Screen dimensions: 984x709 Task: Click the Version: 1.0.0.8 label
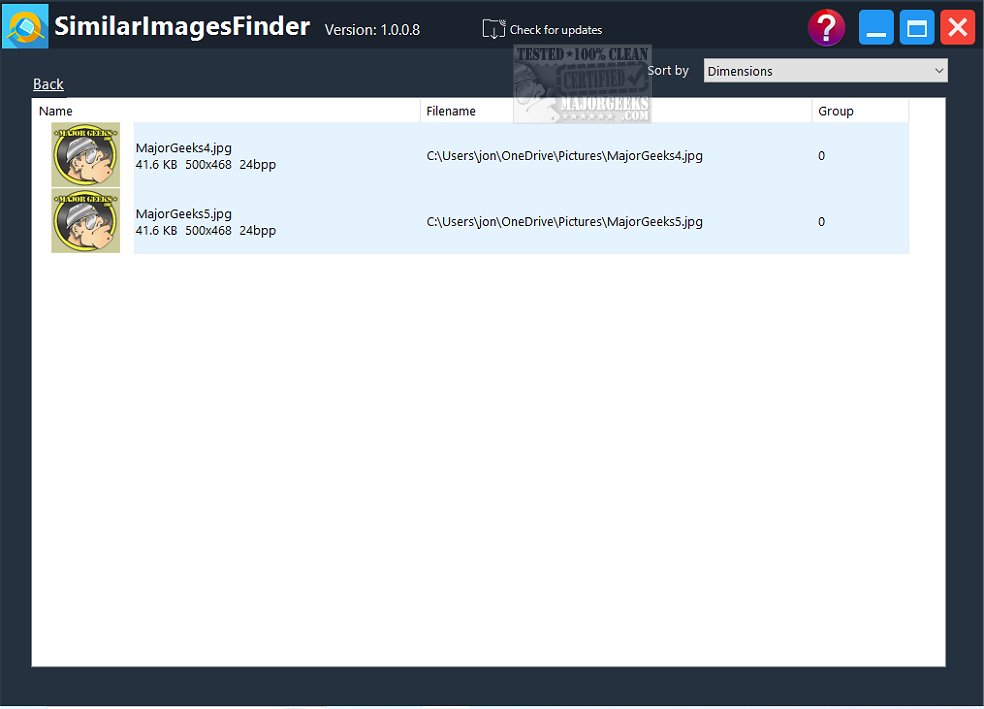pos(372,29)
